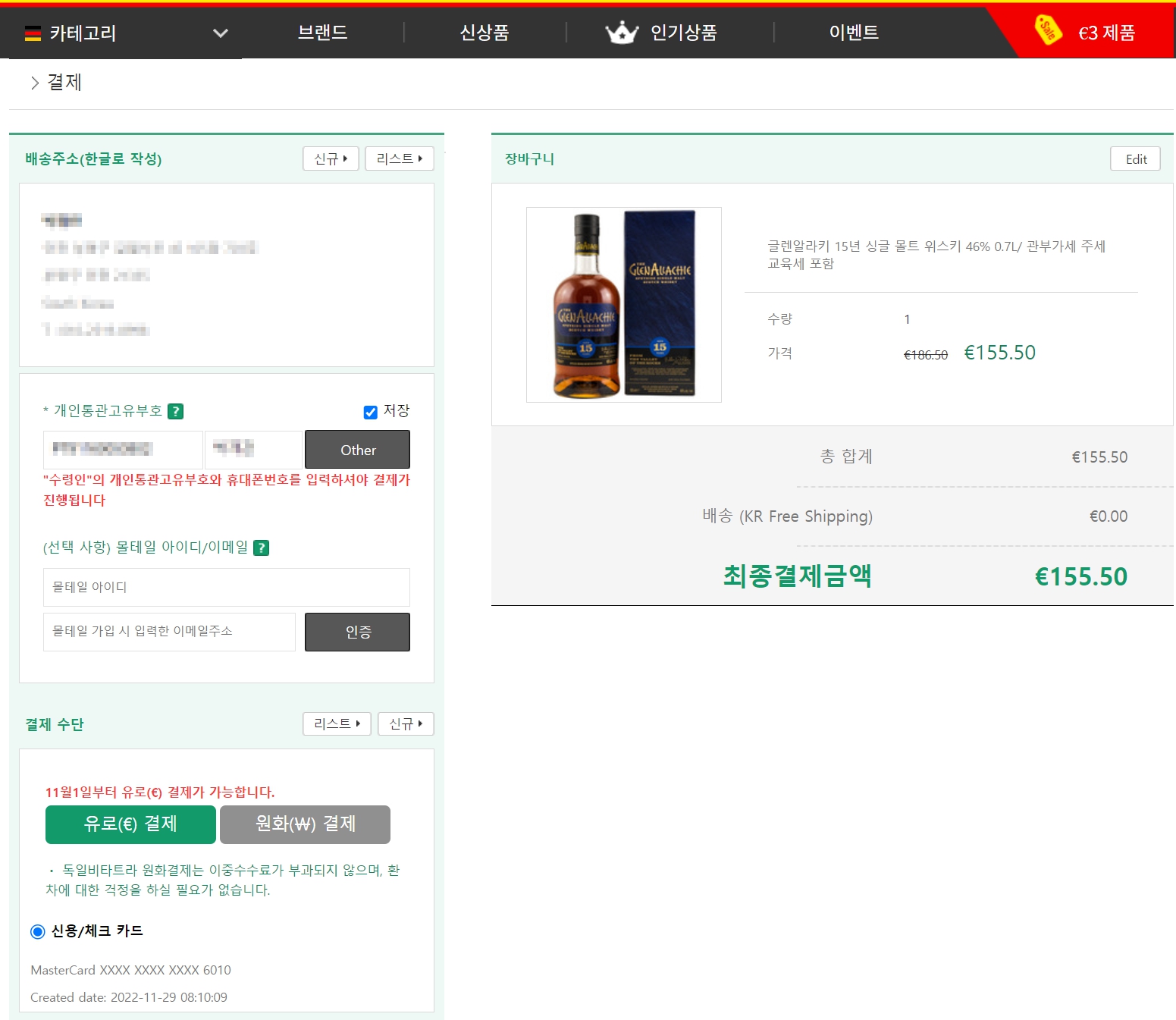Viewport: 1176px width, 1020px height.
Task: Open the 신상품 menu
Action: 485,33
